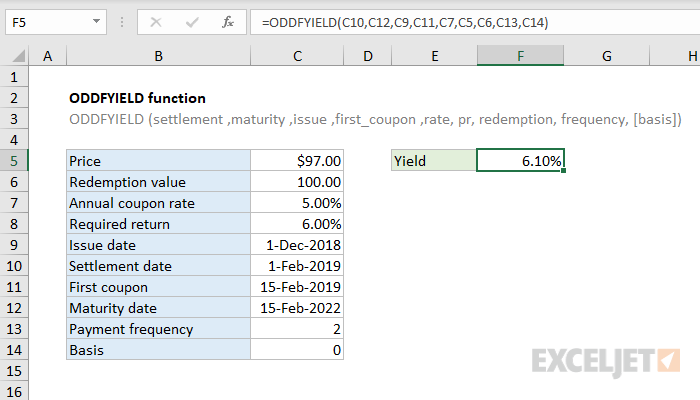
Task: Select row 2 header
Action: 14,98
